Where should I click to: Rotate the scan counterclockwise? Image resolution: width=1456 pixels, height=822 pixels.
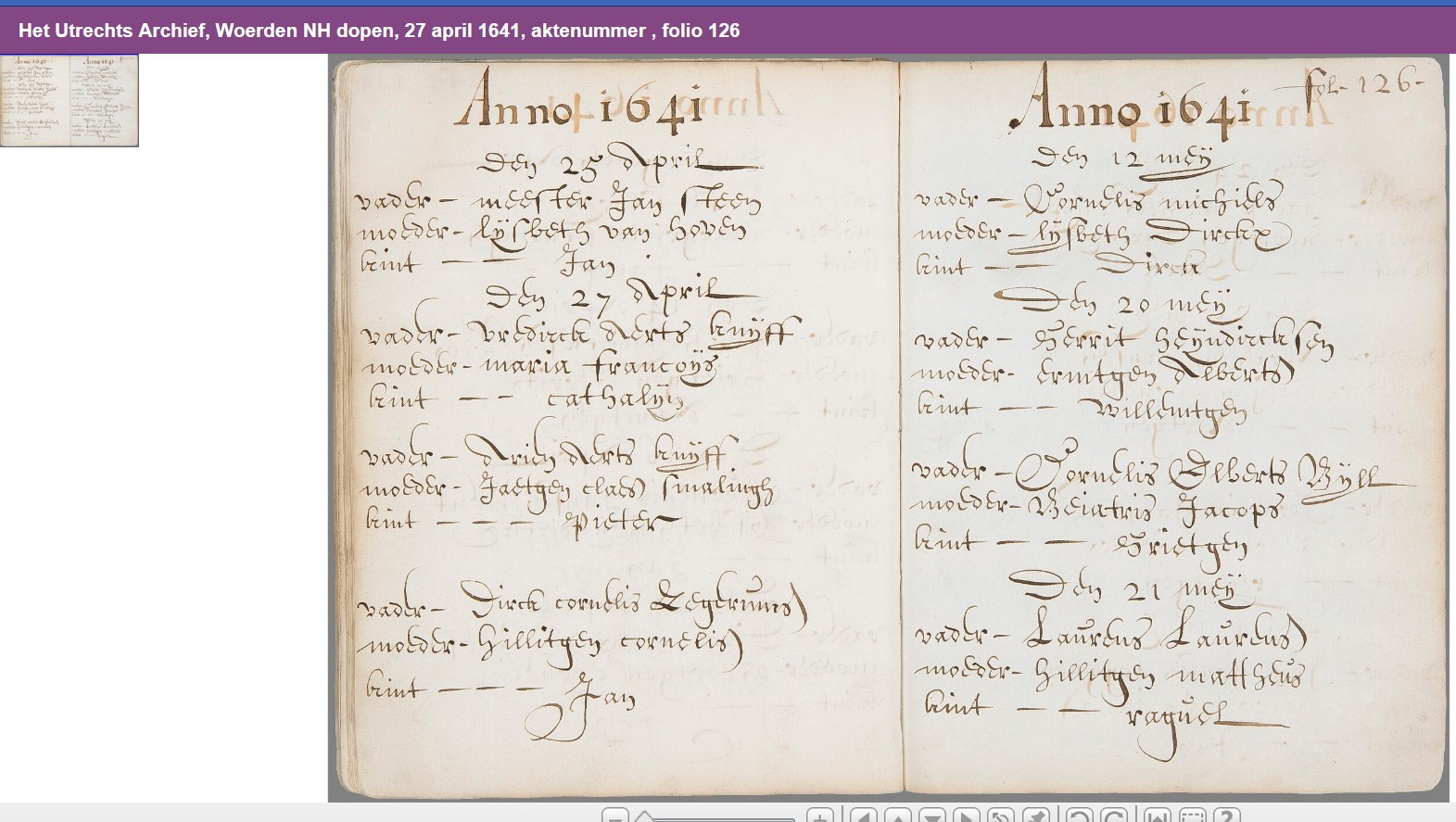pyautogui.click(x=1079, y=816)
